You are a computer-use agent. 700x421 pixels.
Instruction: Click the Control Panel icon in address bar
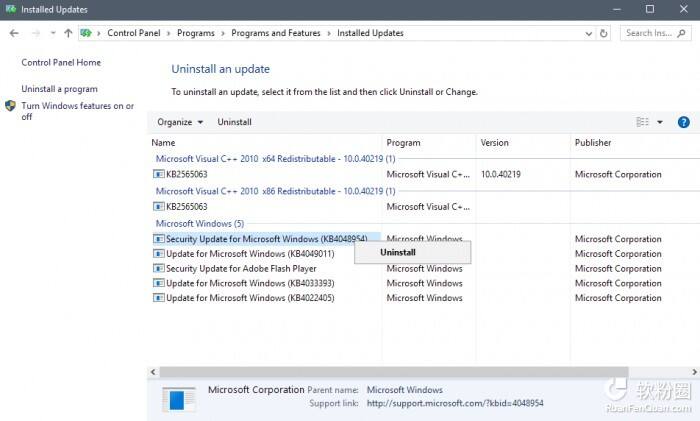click(86, 33)
